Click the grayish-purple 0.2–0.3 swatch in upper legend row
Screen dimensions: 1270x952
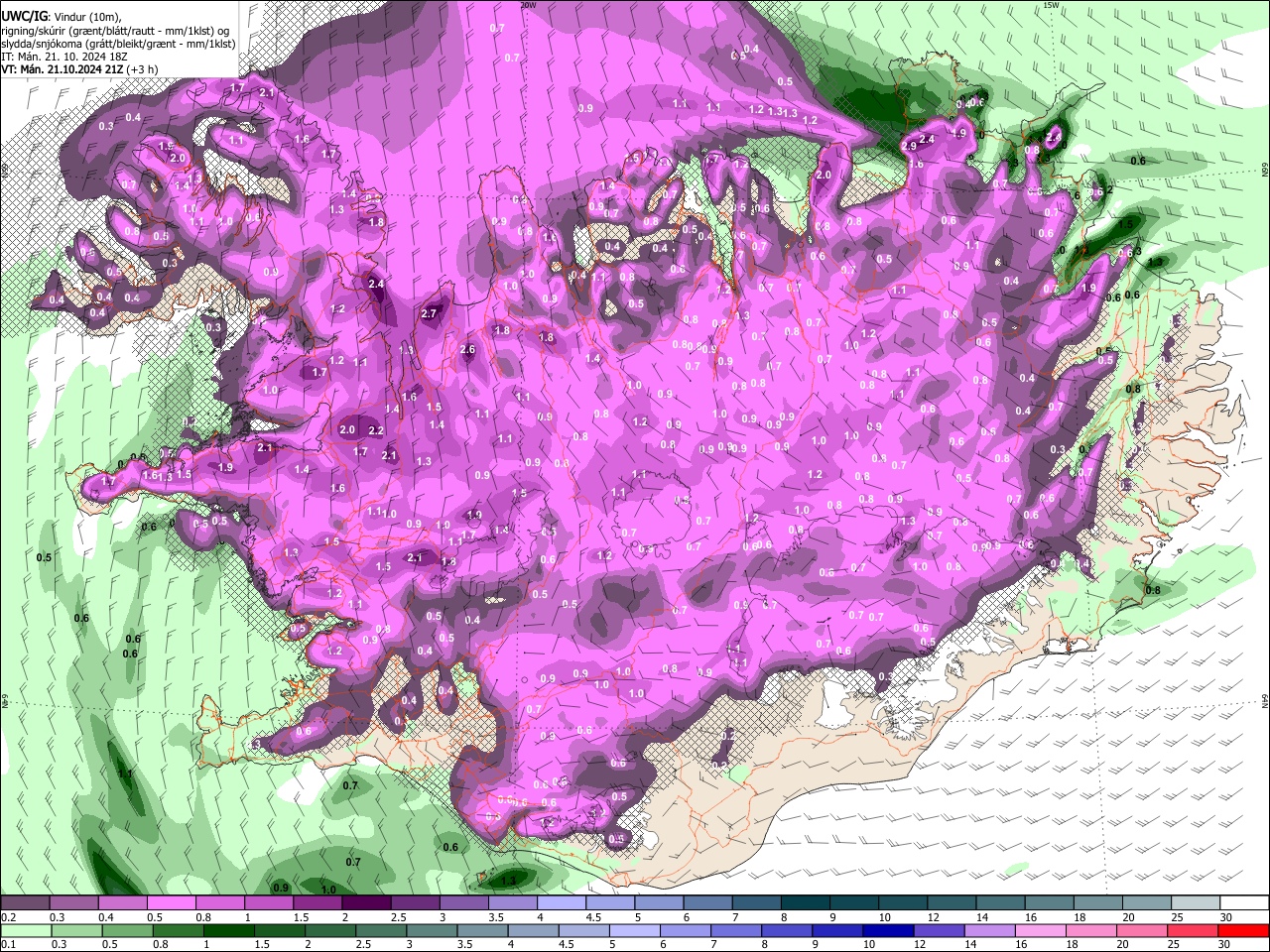[25, 903]
